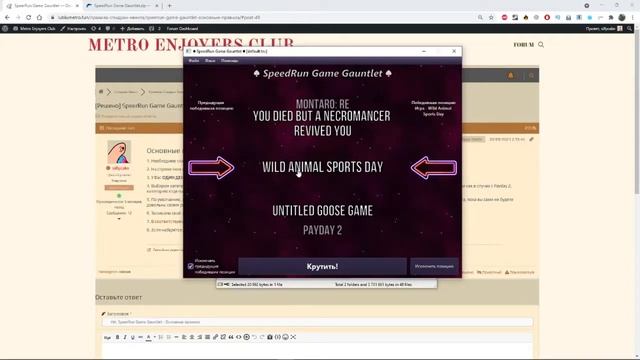This screenshot has width=640, height=360.
Task: Click undo in the reply editor
Action: [254, 337]
